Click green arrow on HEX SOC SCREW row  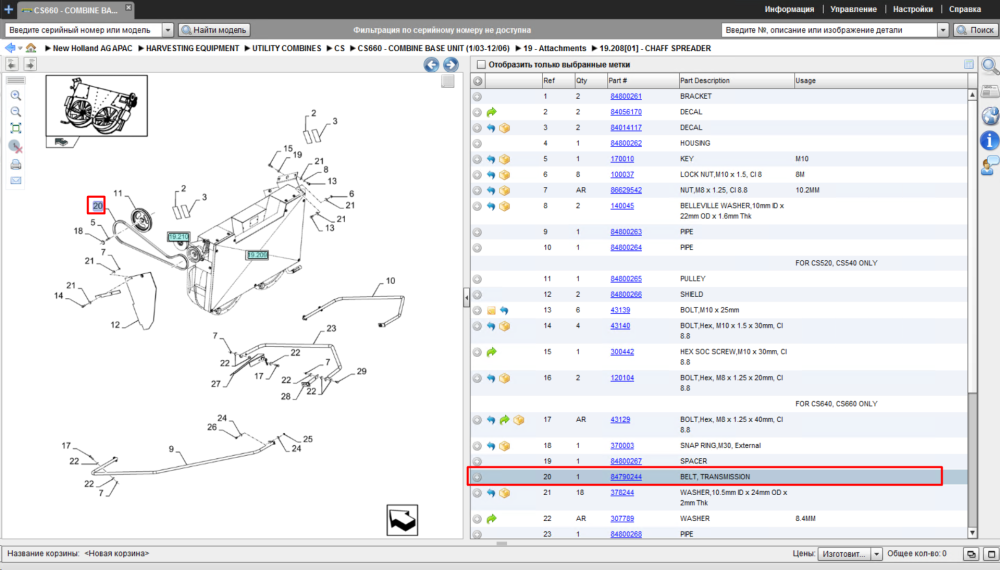pyautogui.click(x=492, y=352)
